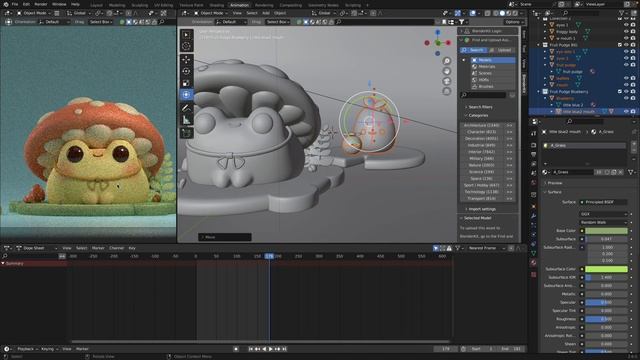
Task: Open the Random Walk subsurface method dropdown
Action: (x=604, y=222)
